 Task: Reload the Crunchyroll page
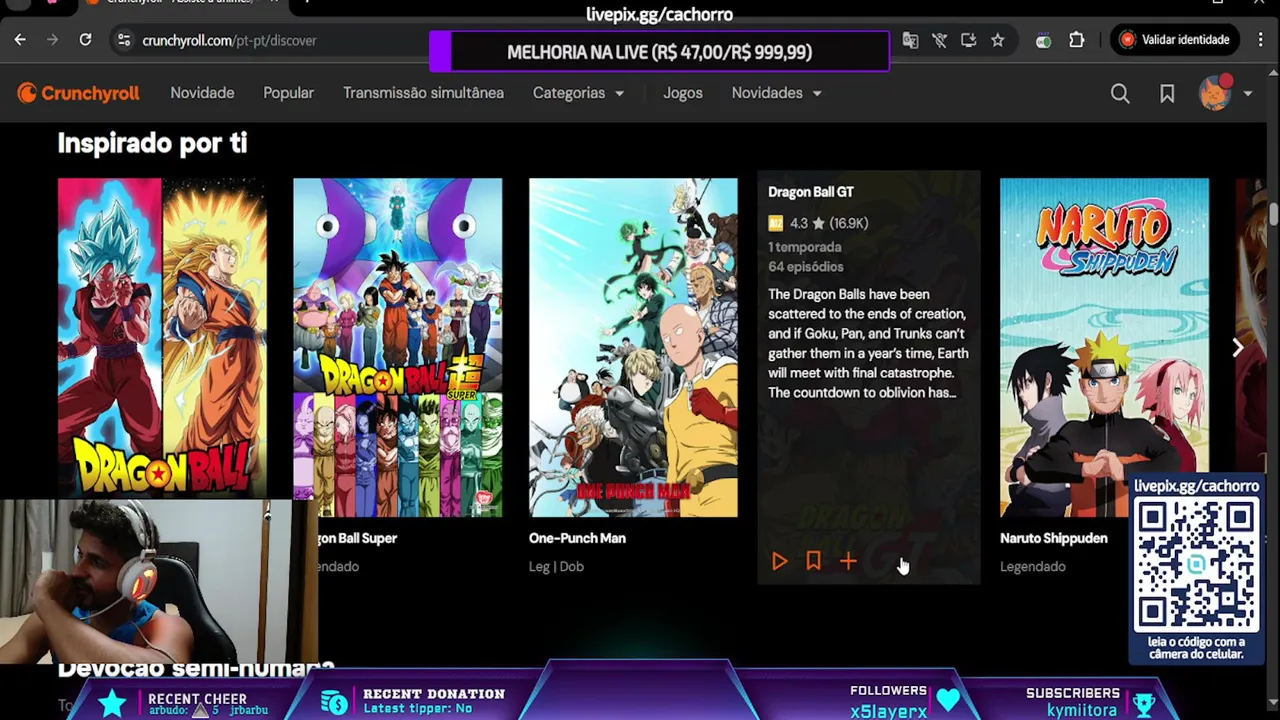click(x=85, y=40)
